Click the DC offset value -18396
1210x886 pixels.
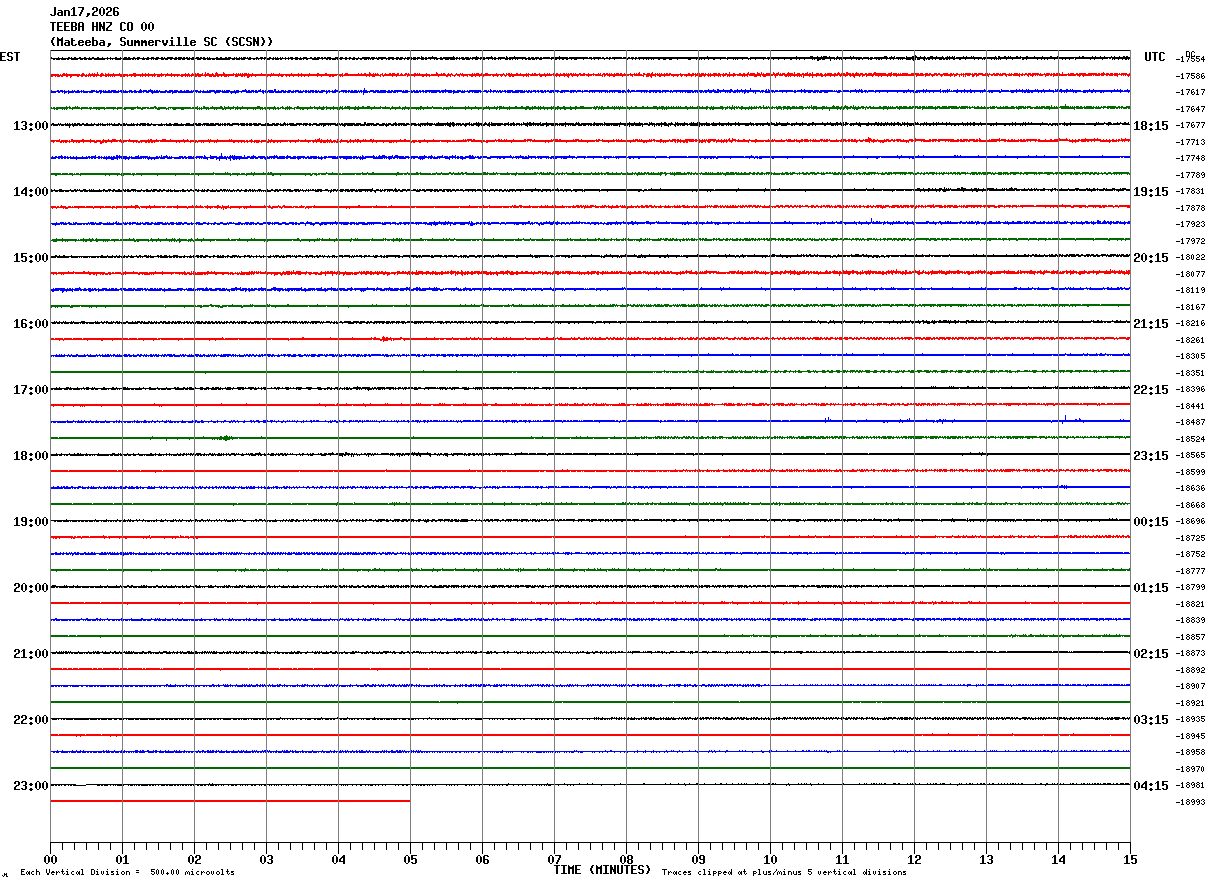1190,390
